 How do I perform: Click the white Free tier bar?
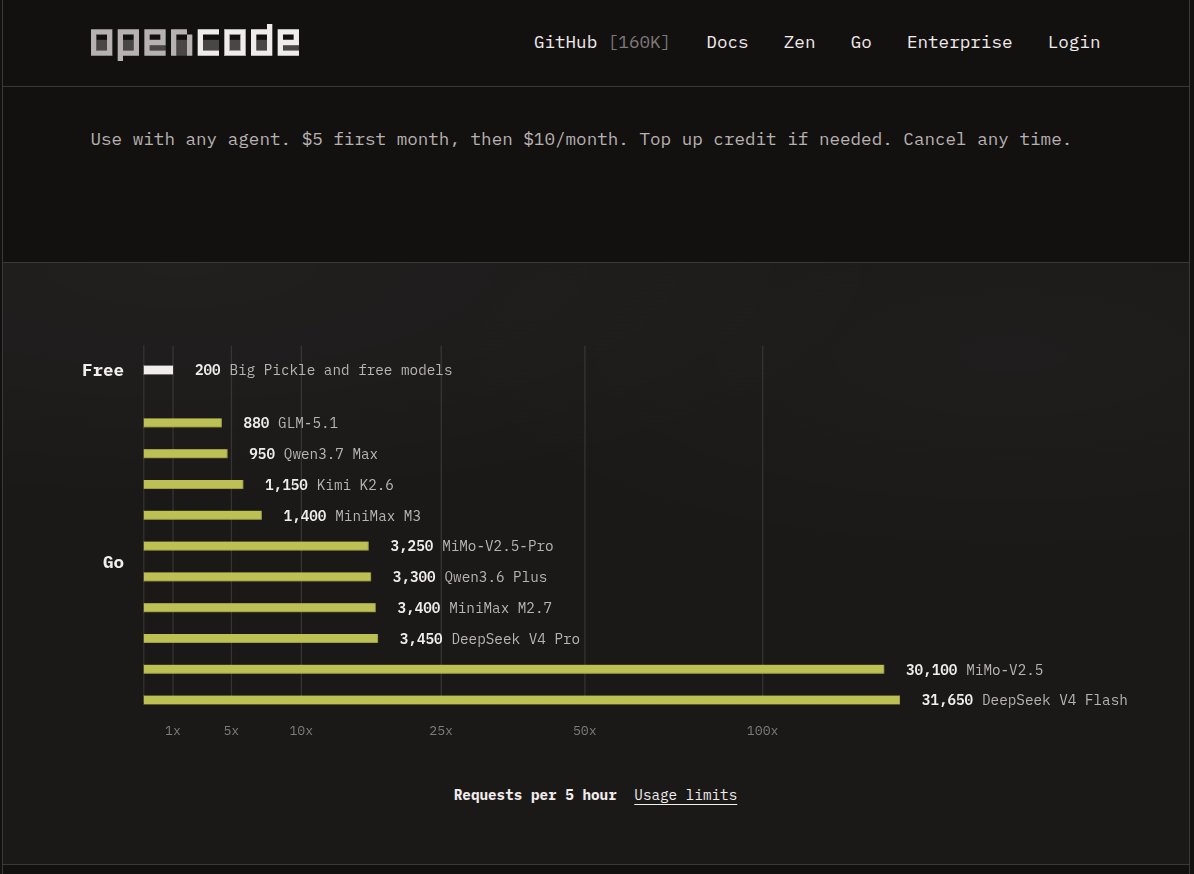(x=158, y=370)
